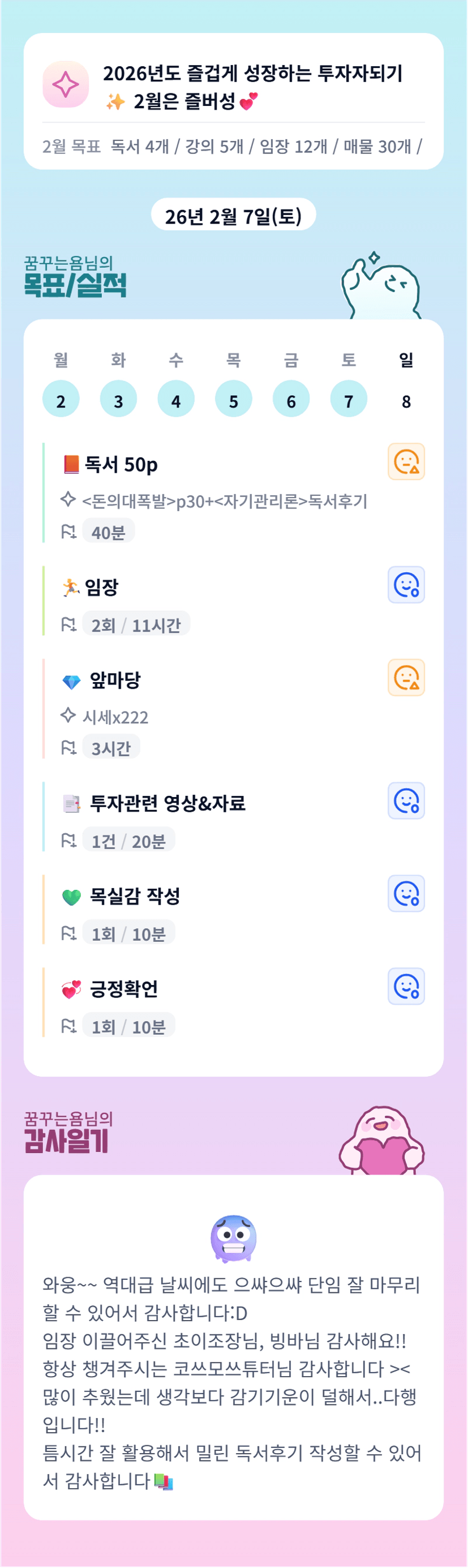Image resolution: width=468 pixels, height=1568 pixels.
Task: Click the 40분 time tag under 독서
Action: pos(108,532)
